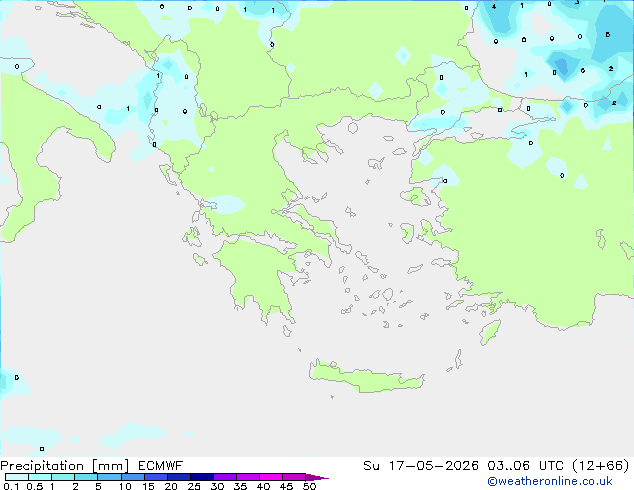Click the 45 to 50 mm legend swatch
Image resolution: width=634 pixels, height=490 pixels.
coord(294,477)
